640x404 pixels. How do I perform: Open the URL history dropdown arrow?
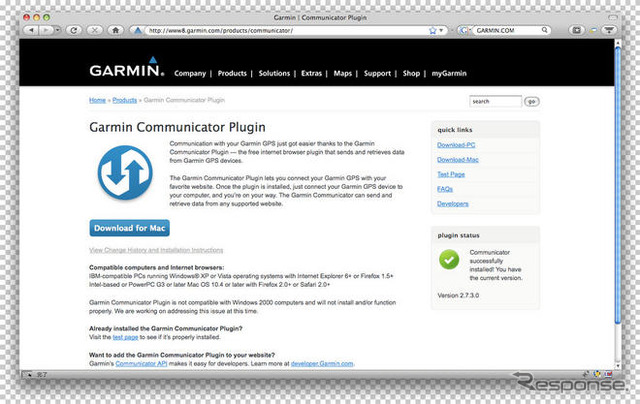click(441, 31)
